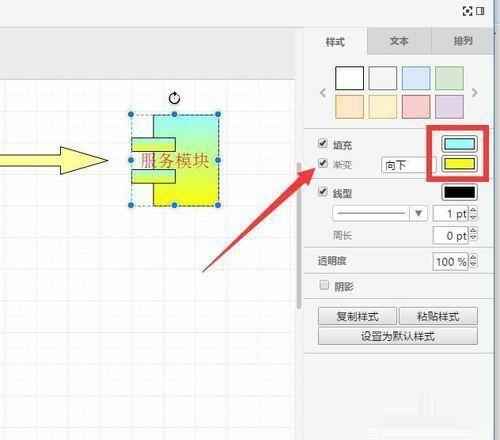This screenshot has width=500, height=440.
Task: Switch to the 排列 tab
Action: pos(463,41)
